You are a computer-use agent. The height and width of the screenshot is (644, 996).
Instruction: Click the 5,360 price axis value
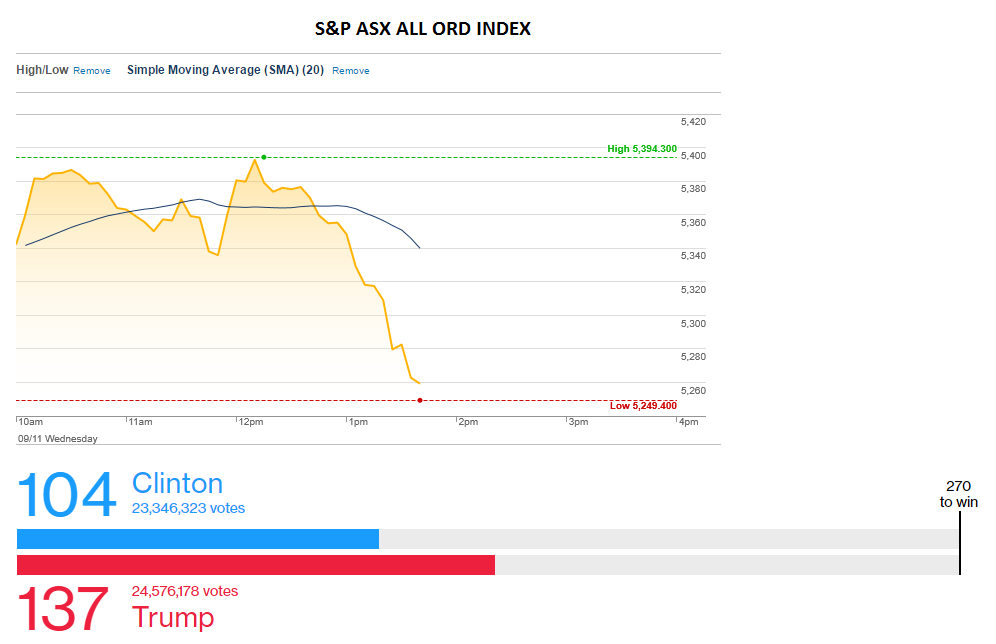click(693, 222)
